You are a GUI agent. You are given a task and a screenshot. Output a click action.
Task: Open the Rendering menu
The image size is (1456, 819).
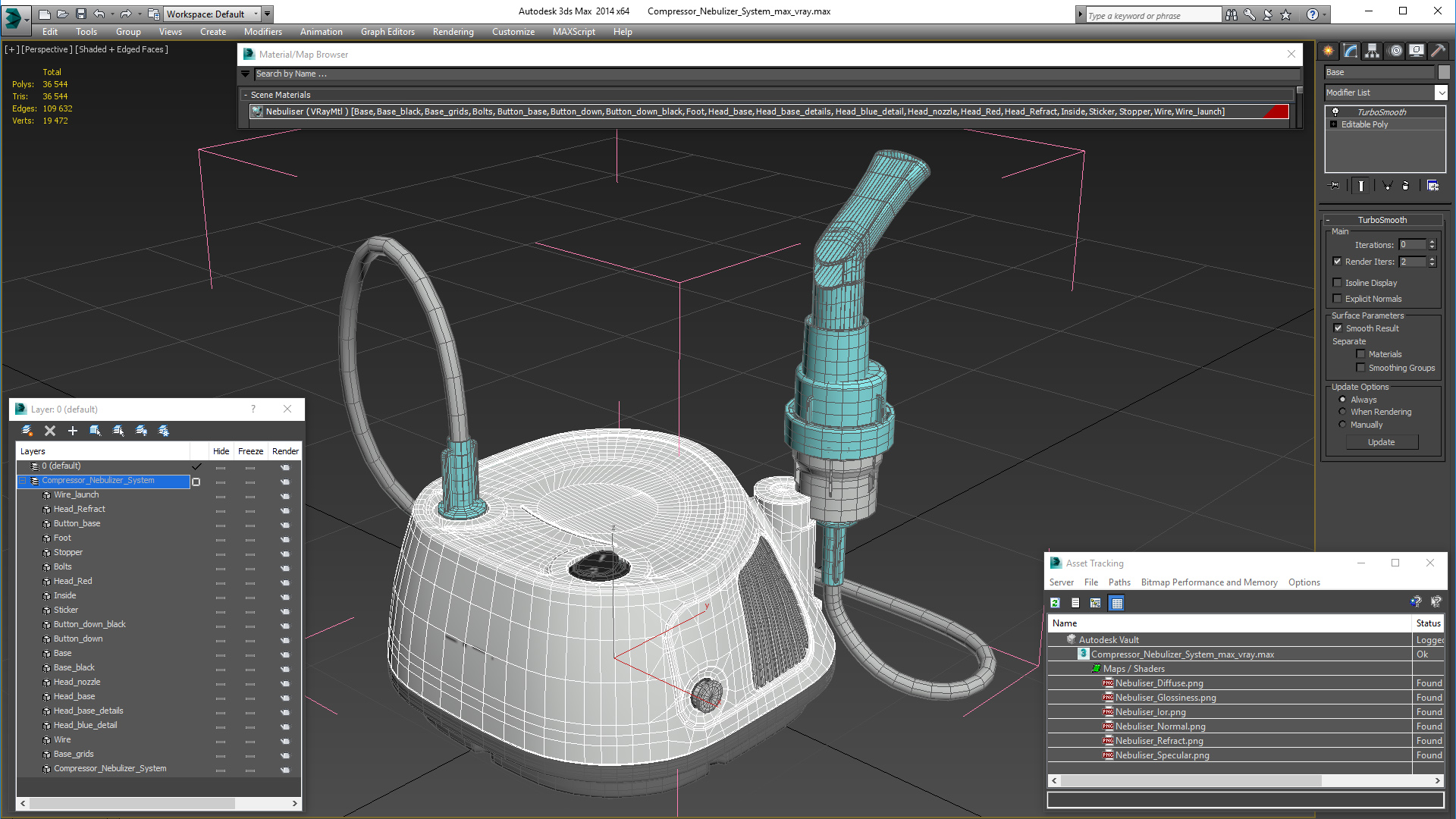[453, 32]
